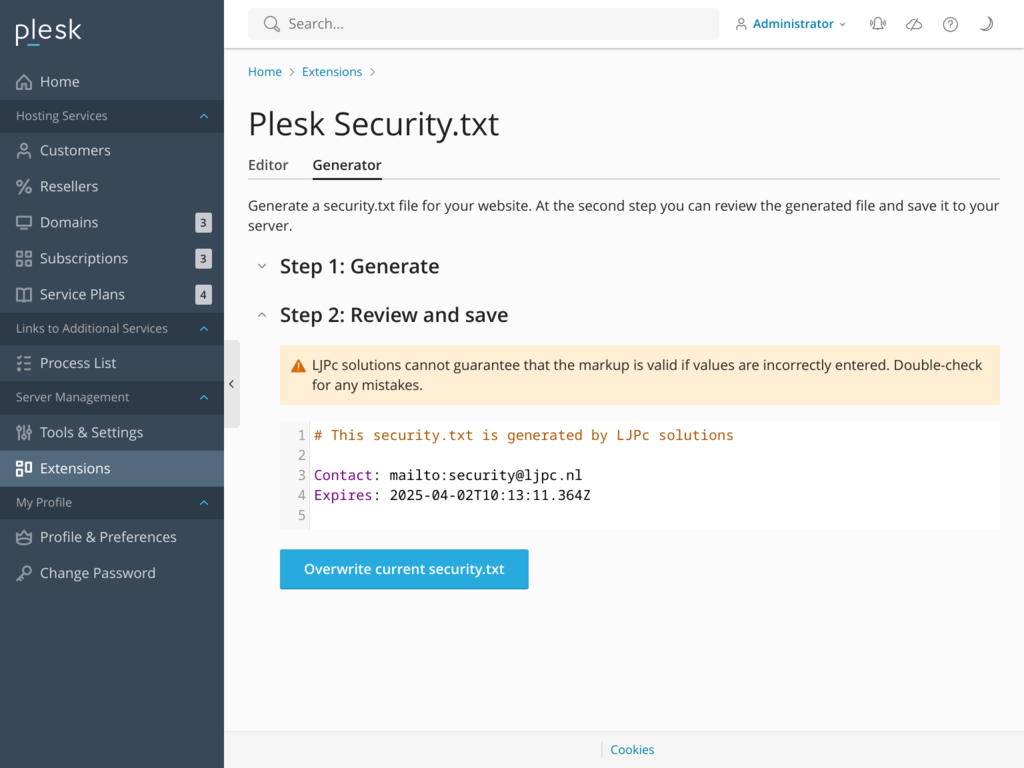Collapse the left sidebar
This screenshot has height=768, width=1024.
[x=232, y=384]
